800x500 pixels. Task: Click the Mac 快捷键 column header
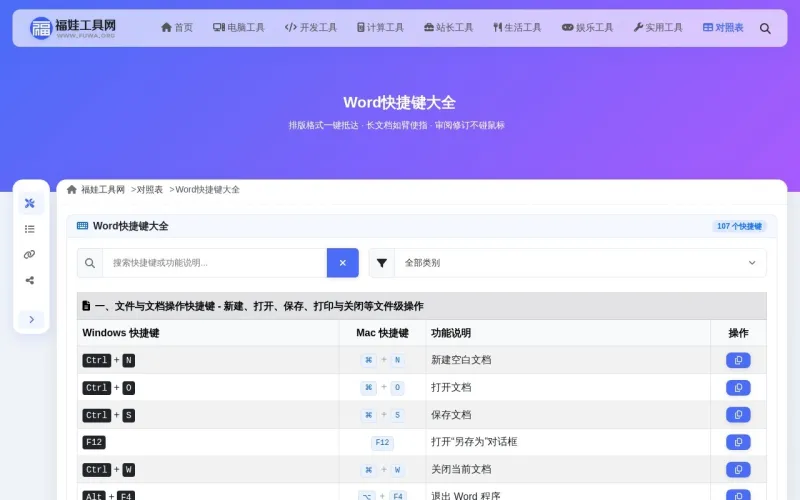pos(382,333)
